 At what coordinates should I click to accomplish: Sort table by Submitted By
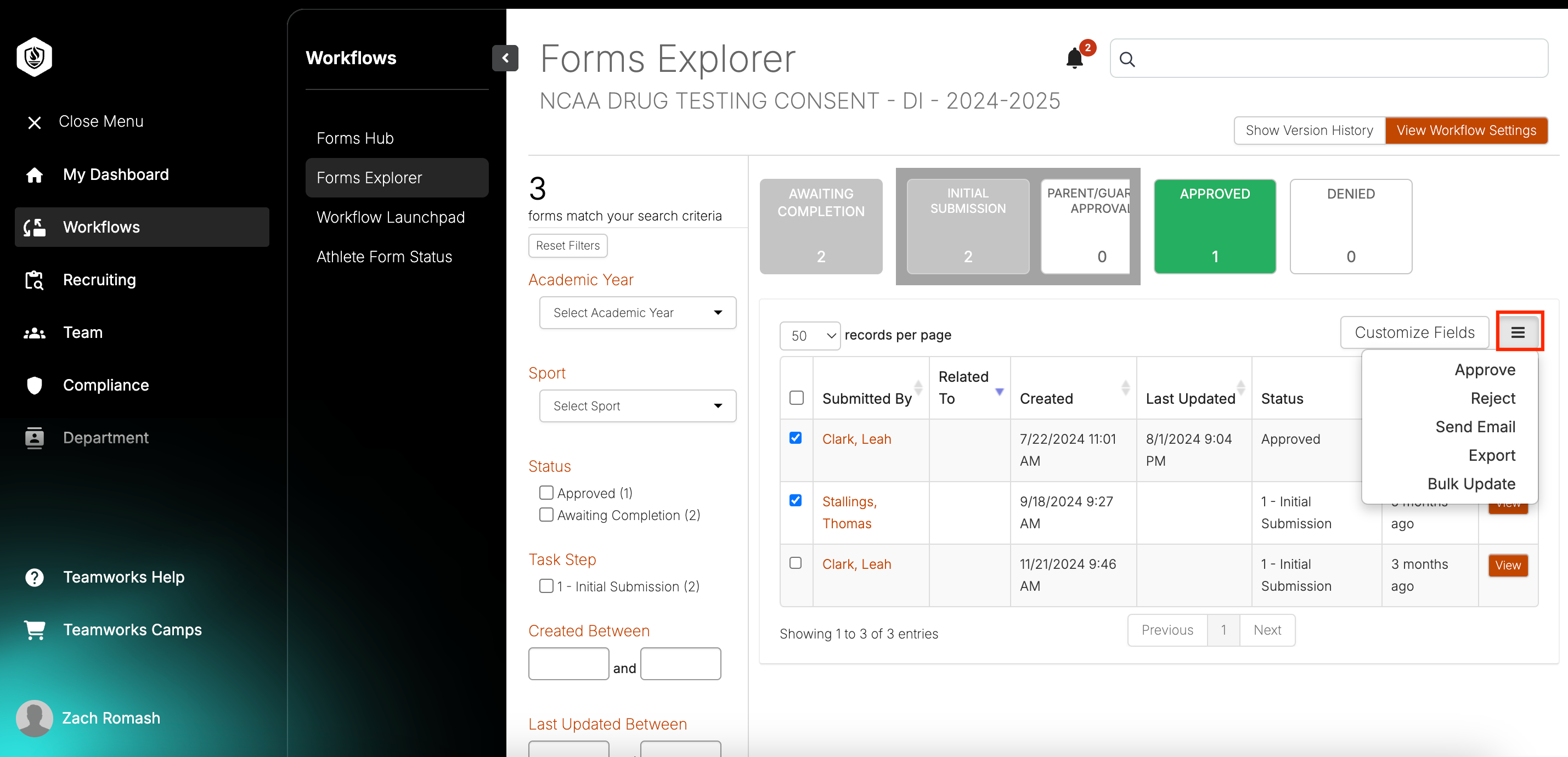click(x=918, y=388)
